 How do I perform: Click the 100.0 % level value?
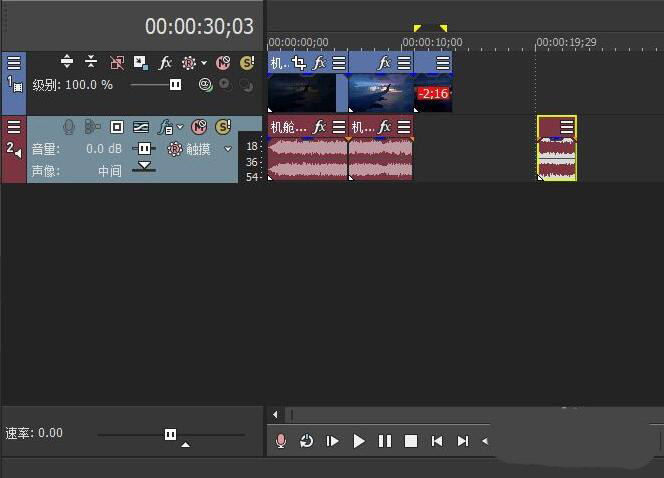click(89, 85)
